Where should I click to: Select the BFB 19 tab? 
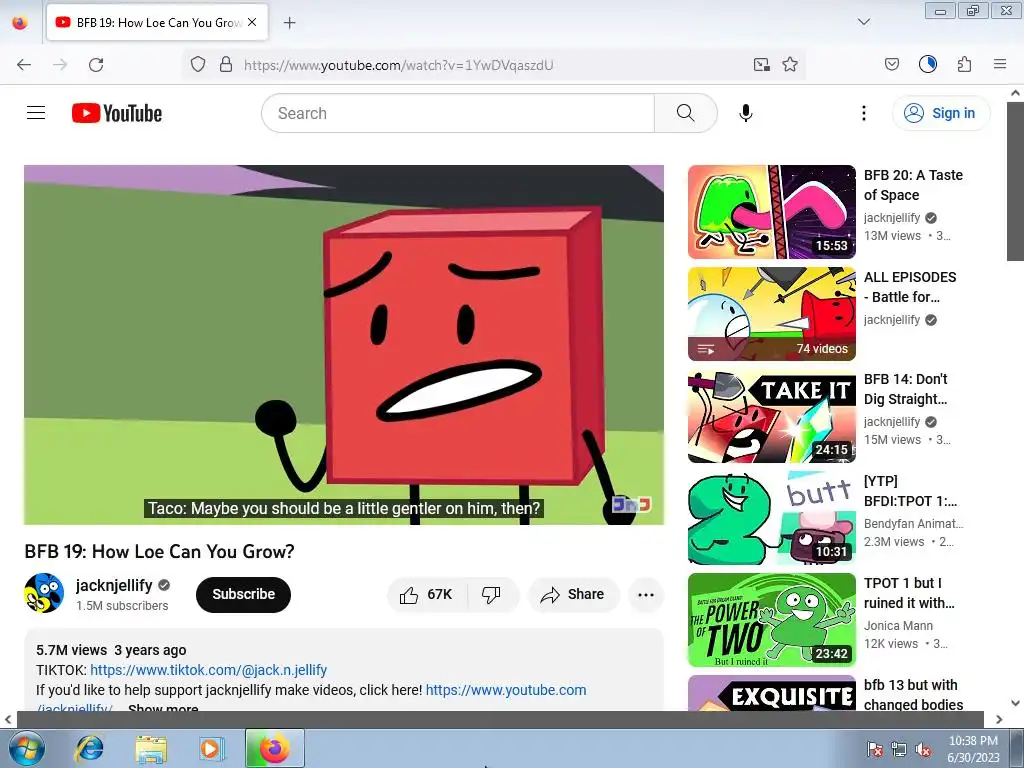click(x=157, y=22)
